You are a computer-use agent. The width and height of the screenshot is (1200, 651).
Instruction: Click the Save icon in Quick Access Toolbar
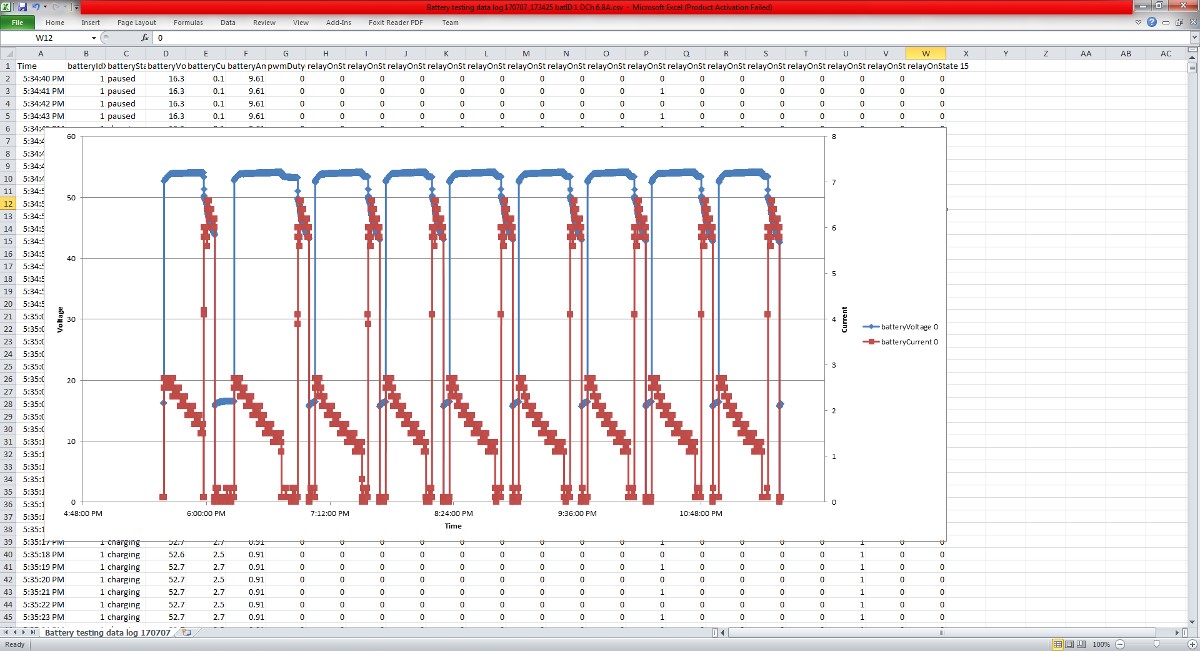21,7
